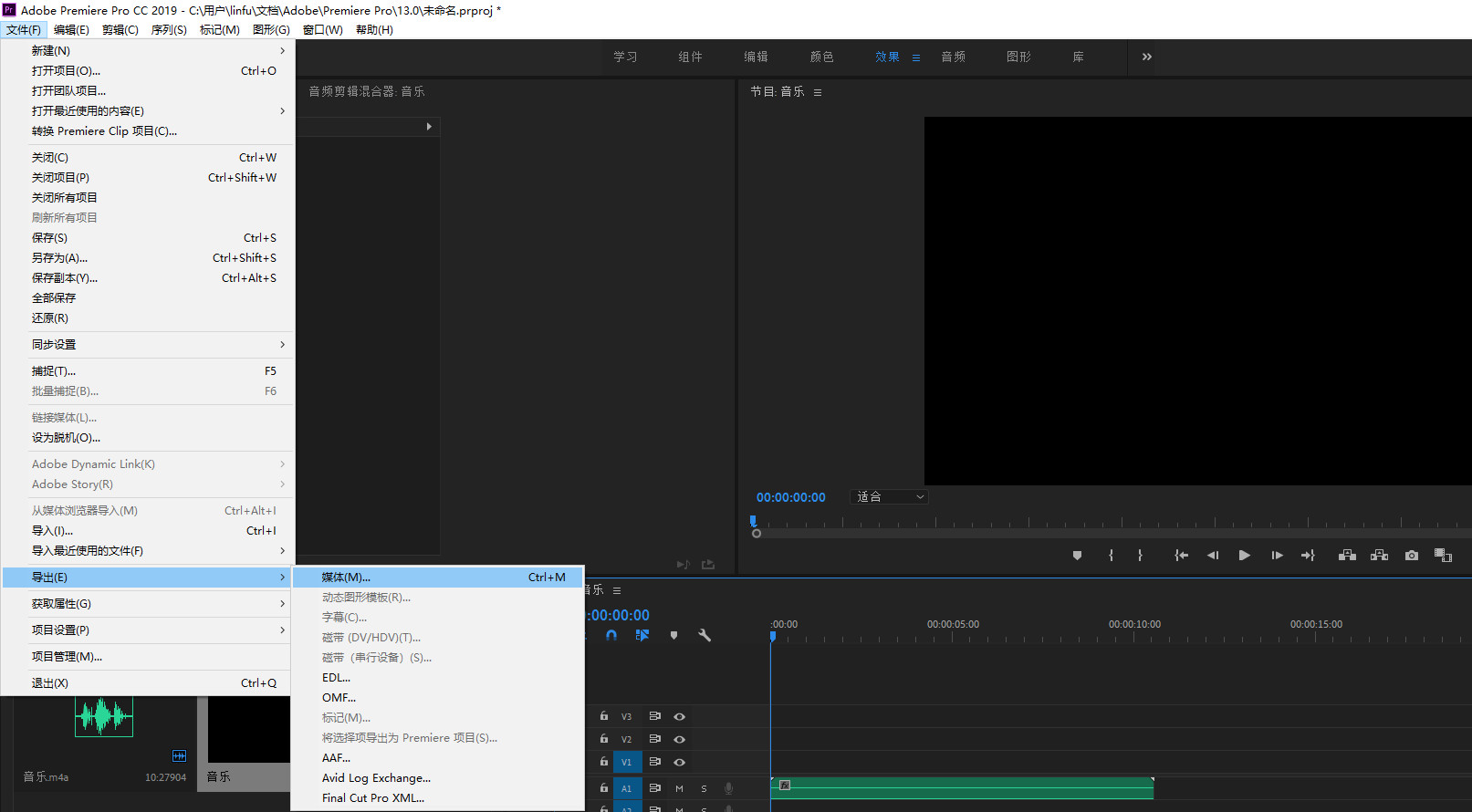Viewport: 1472px width, 812px height.
Task: Select Final Cut Pro XML export
Action: [x=438, y=798]
